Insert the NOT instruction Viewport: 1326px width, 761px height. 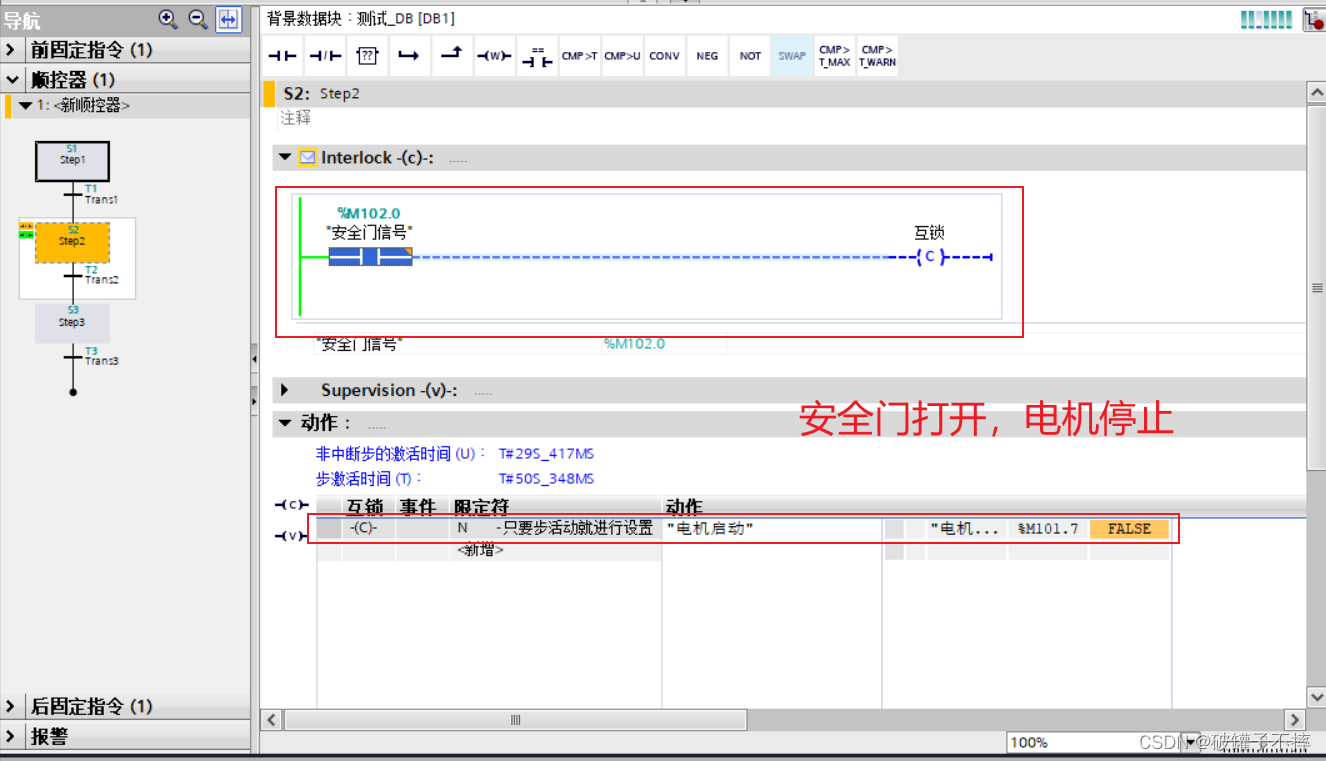coord(750,56)
